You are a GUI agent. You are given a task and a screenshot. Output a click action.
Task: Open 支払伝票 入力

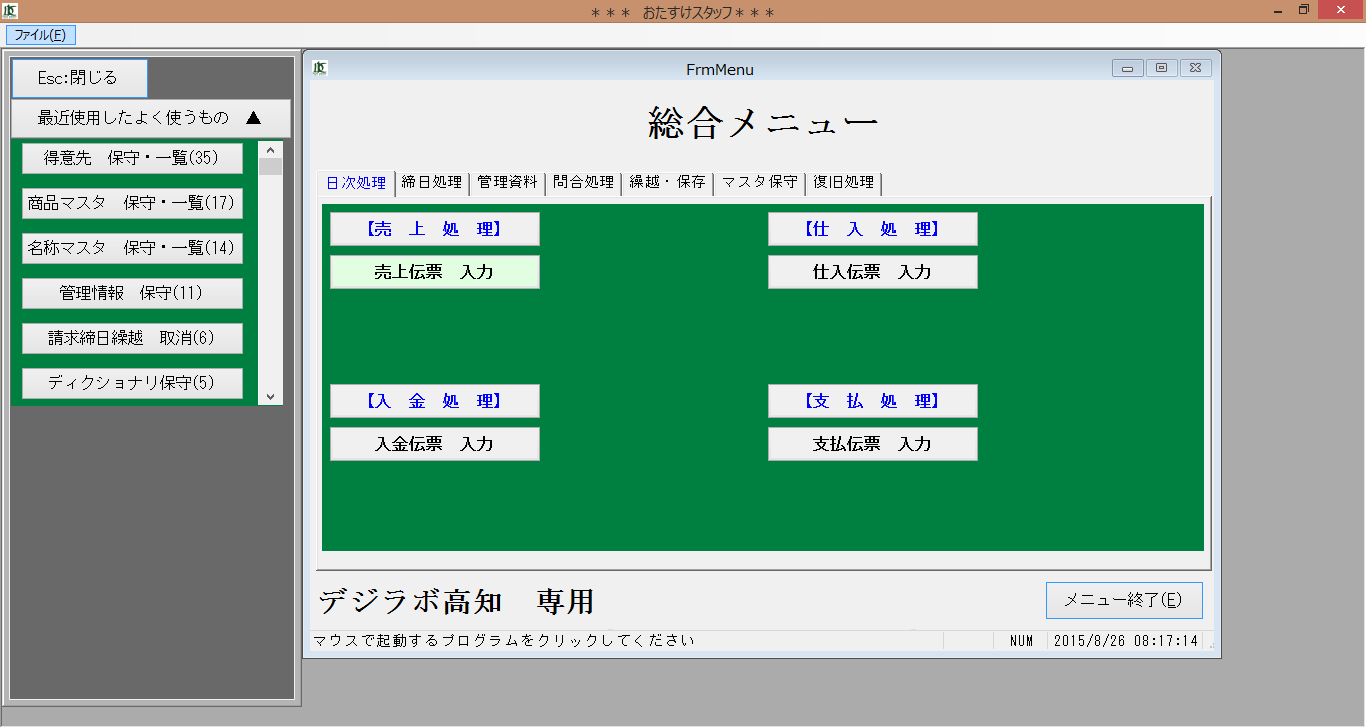pos(872,444)
